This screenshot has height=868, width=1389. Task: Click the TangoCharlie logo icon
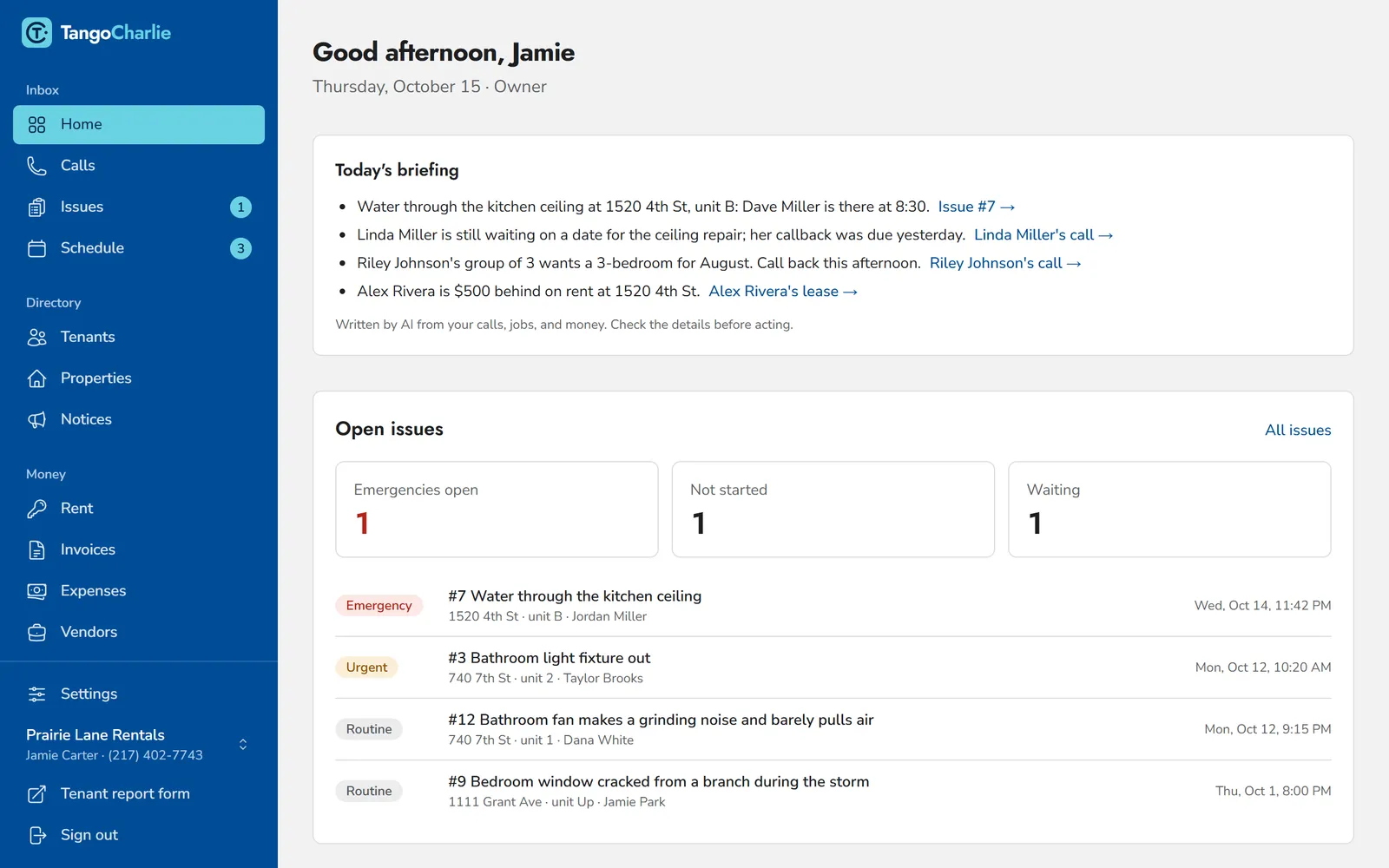[36, 33]
